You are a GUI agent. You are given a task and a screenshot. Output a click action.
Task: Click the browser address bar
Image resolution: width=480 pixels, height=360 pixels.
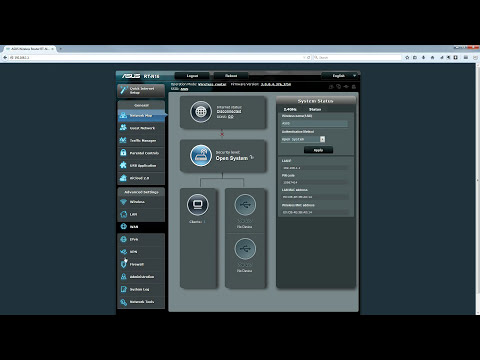click(157, 58)
